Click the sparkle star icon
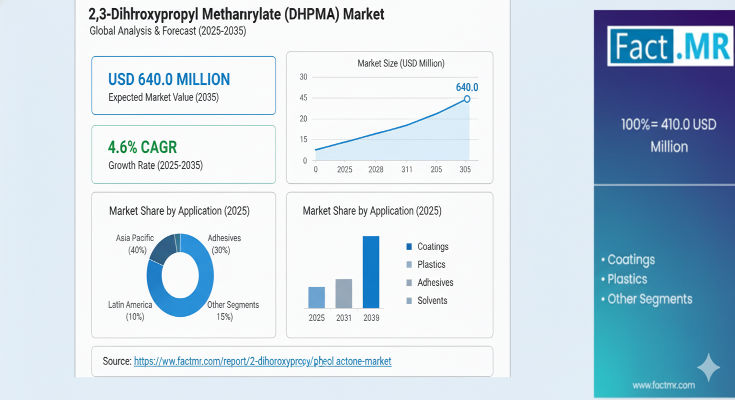735x400 pixels. click(708, 368)
